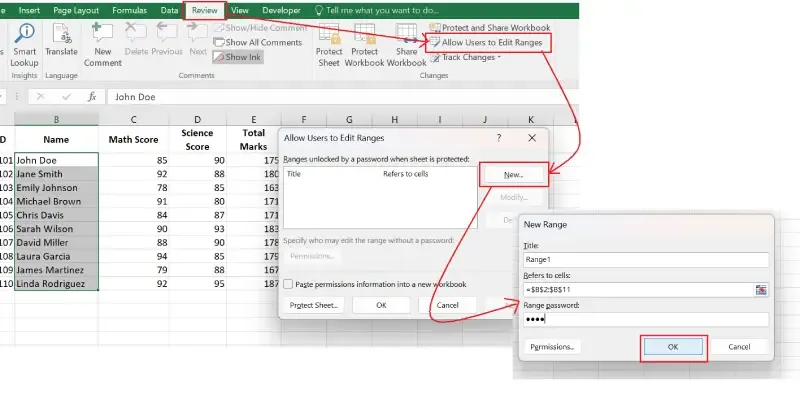Image resolution: width=800 pixels, height=399 pixels.
Task: Go to Next comment
Action: 198,40
